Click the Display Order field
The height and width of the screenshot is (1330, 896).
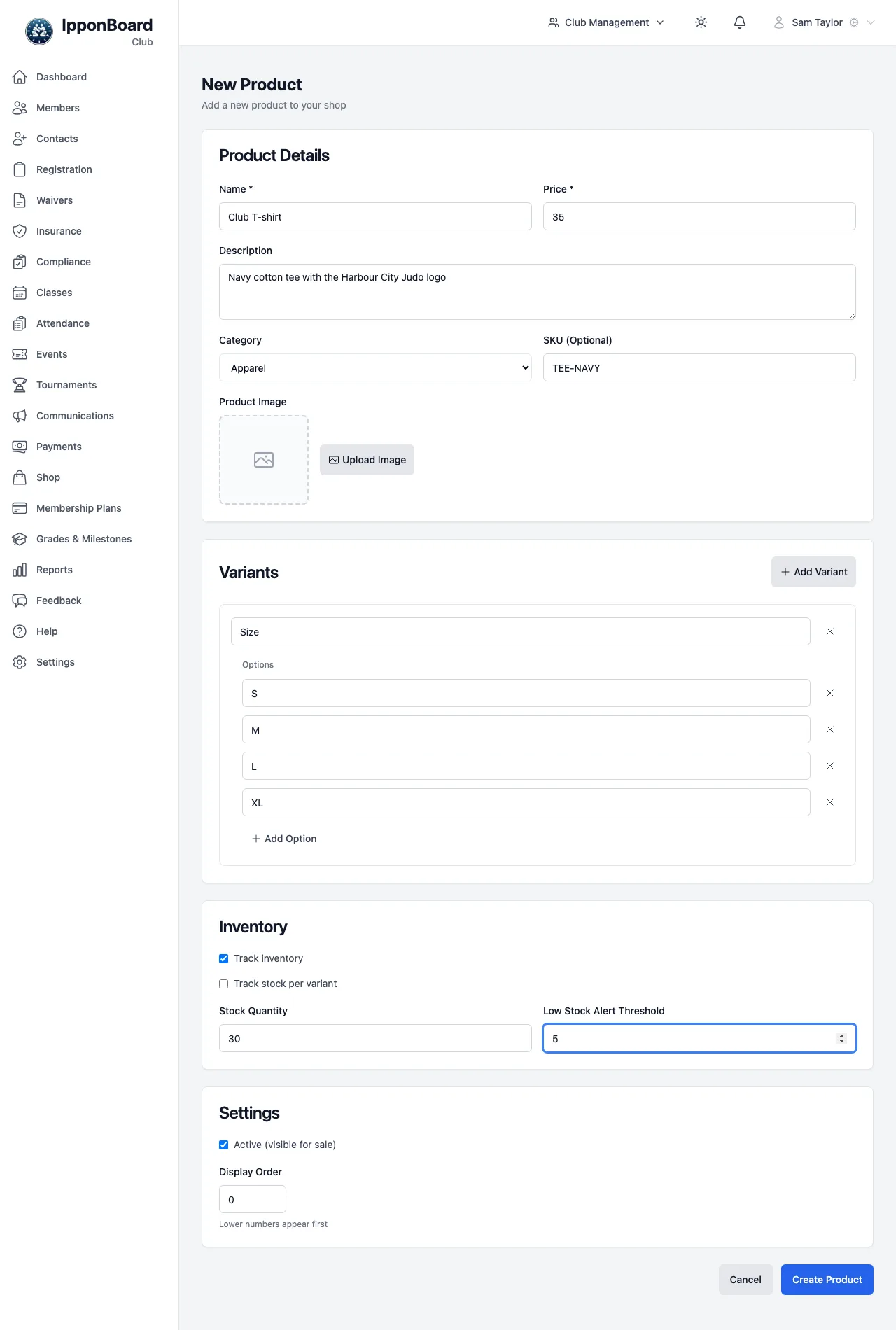click(x=253, y=1199)
